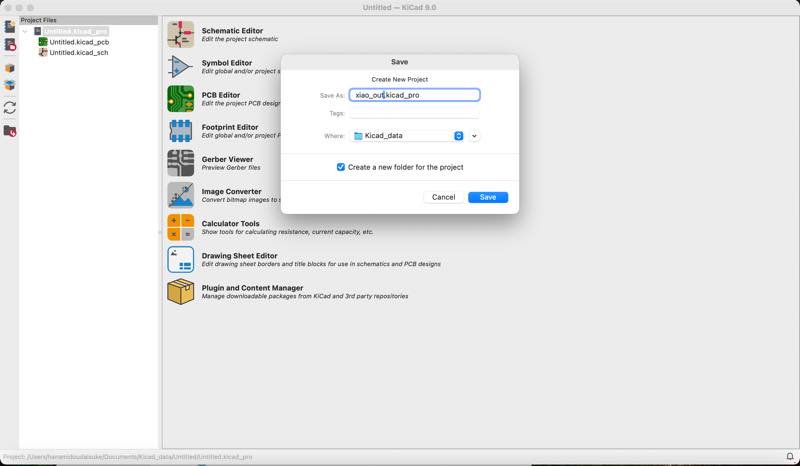
Task: Click the Calculator Tools label
Action: 230,224
